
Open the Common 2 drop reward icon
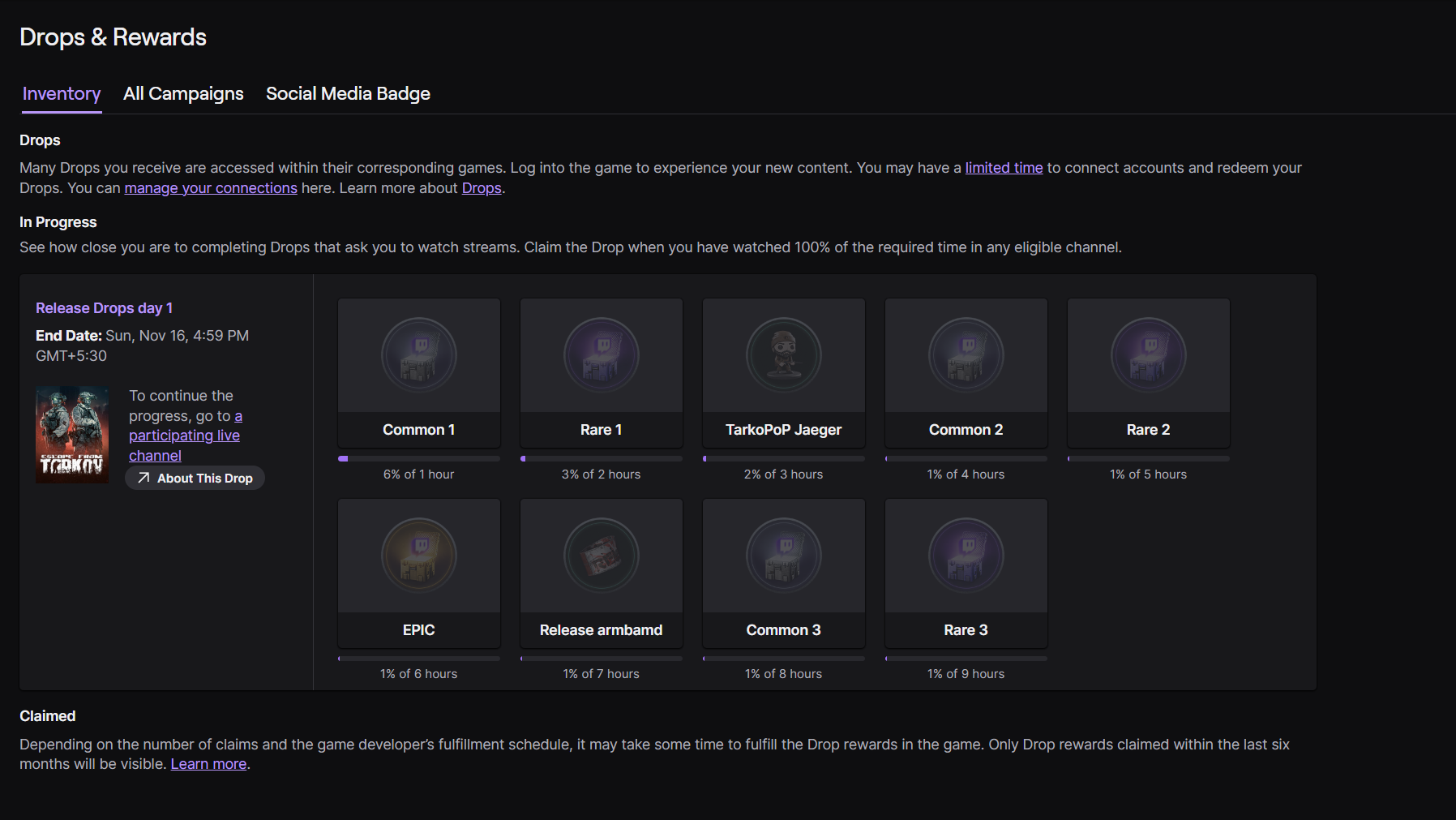pyautogui.click(x=966, y=354)
